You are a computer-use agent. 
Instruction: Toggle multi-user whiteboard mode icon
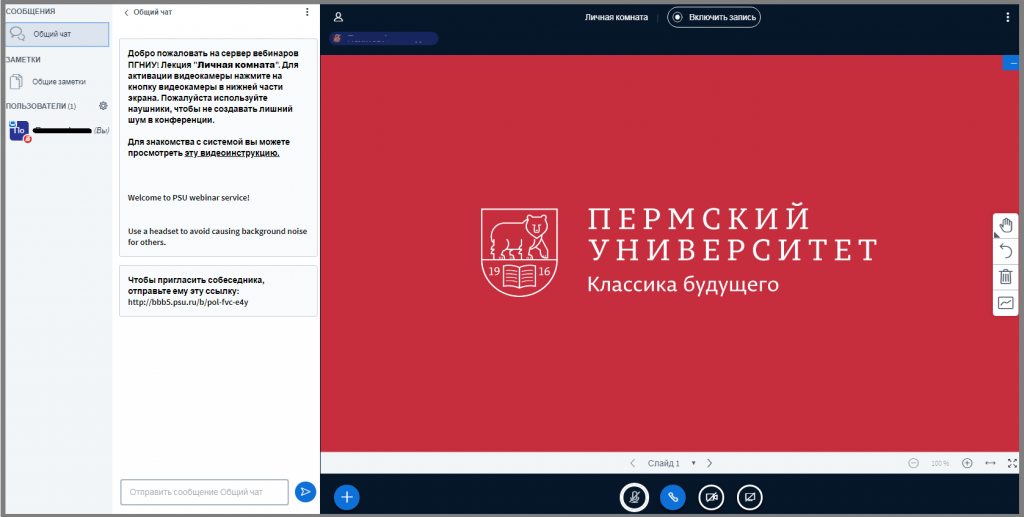(1006, 303)
